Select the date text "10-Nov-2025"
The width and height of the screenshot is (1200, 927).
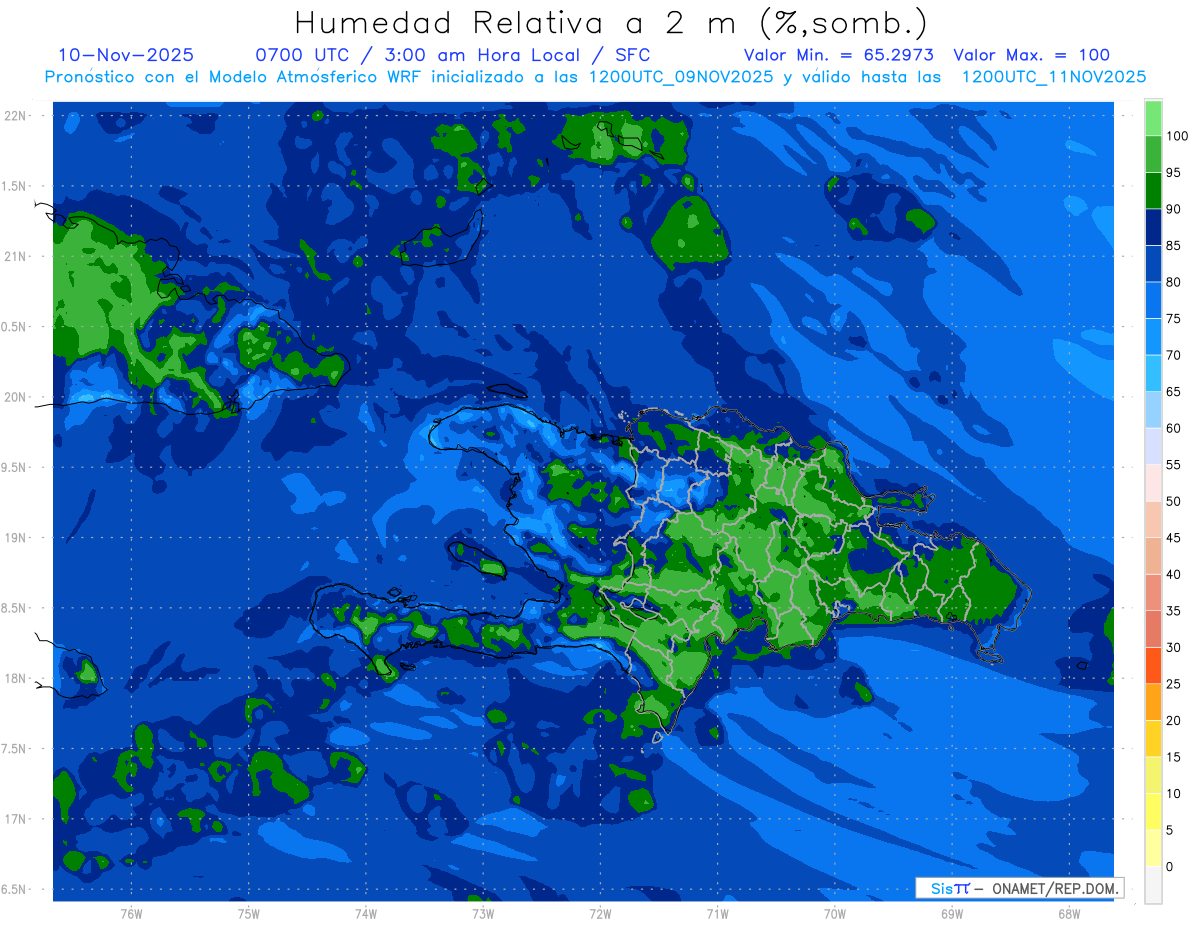click(126, 55)
